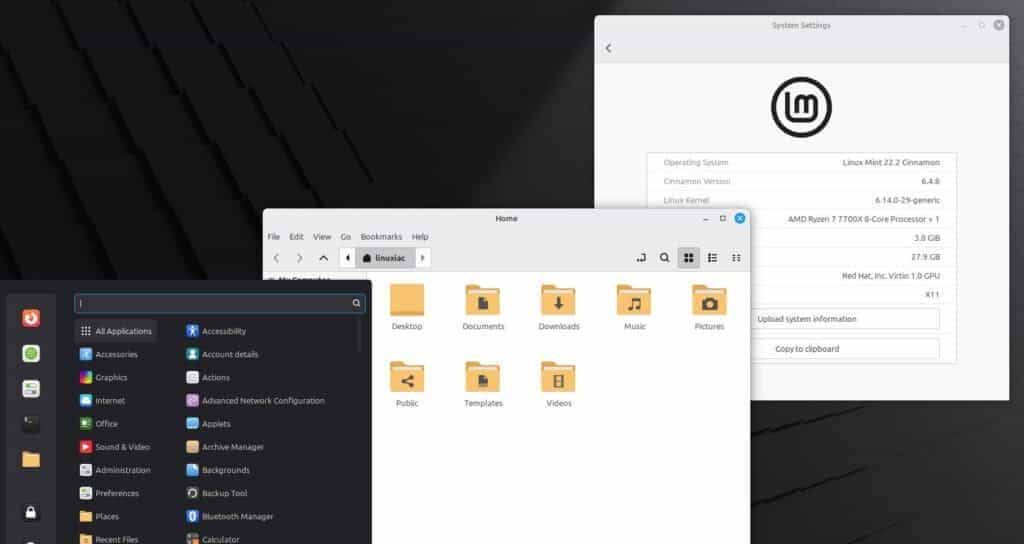
Task: Select the linuxiac path bar button
Action: click(386, 258)
